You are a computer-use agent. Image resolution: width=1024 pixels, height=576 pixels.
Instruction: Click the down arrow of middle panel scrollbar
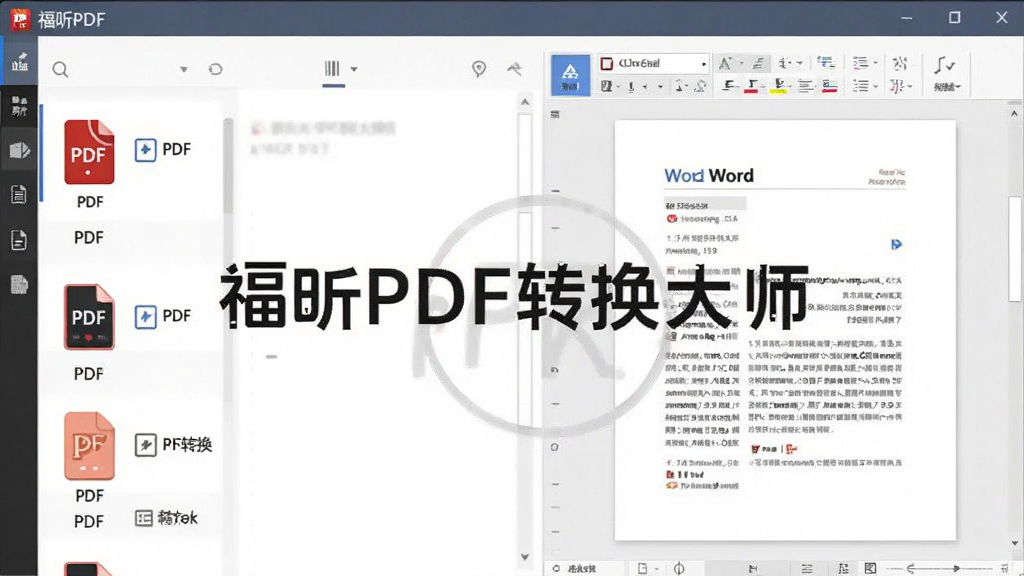click(525, 557)
